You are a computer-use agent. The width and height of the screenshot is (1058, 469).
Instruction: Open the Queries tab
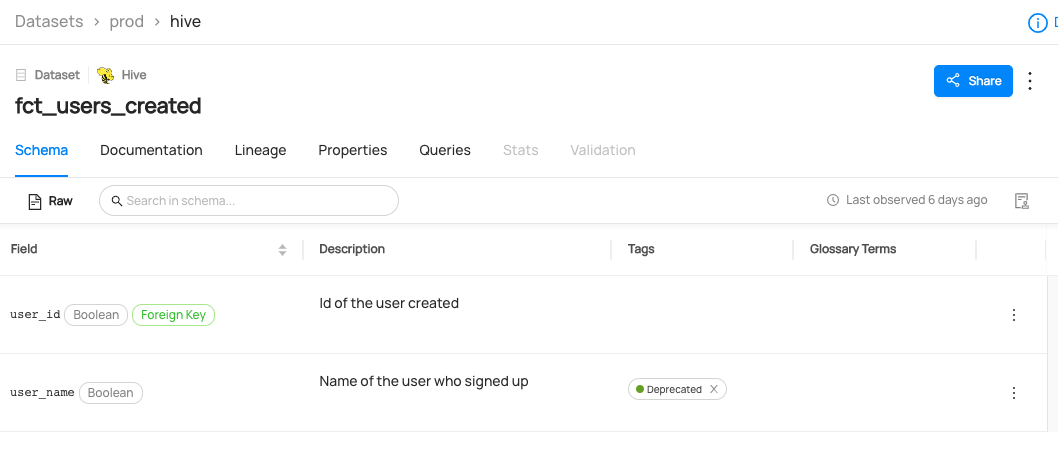pyautogui.click(x=444, y=150)
